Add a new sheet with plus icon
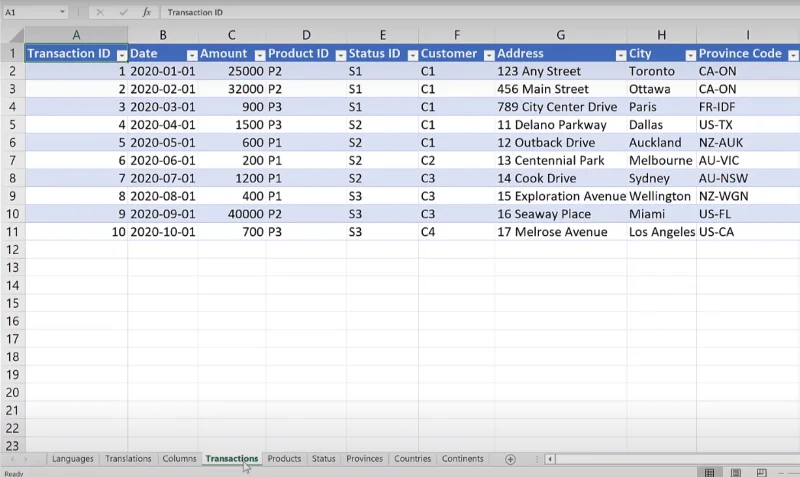The height and width of the screenshot is (477, 800). (510, 459)
